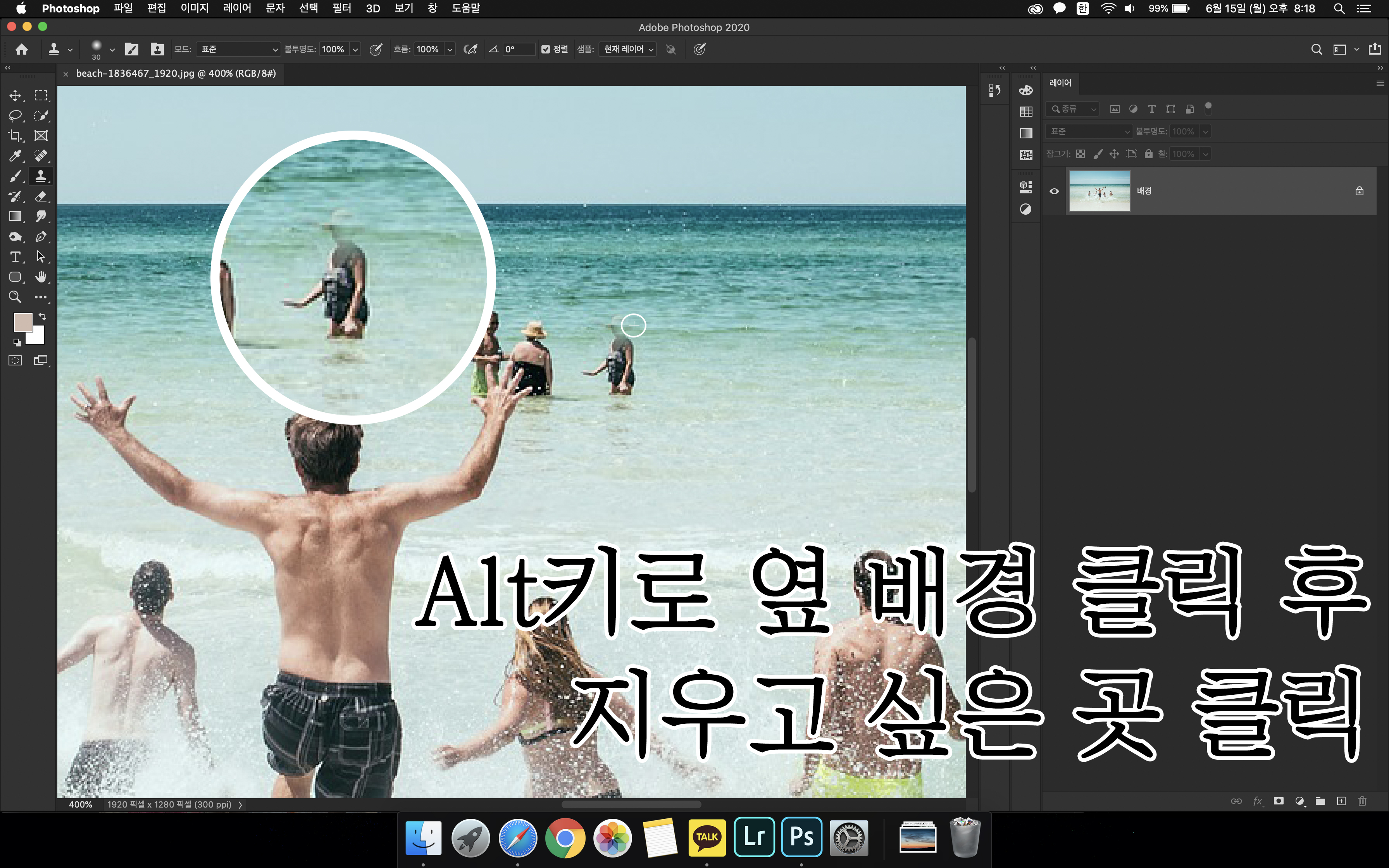This screenshot has width=1389, height=868.
Task: Click the Home button in options bar
Action: point(22,49)
